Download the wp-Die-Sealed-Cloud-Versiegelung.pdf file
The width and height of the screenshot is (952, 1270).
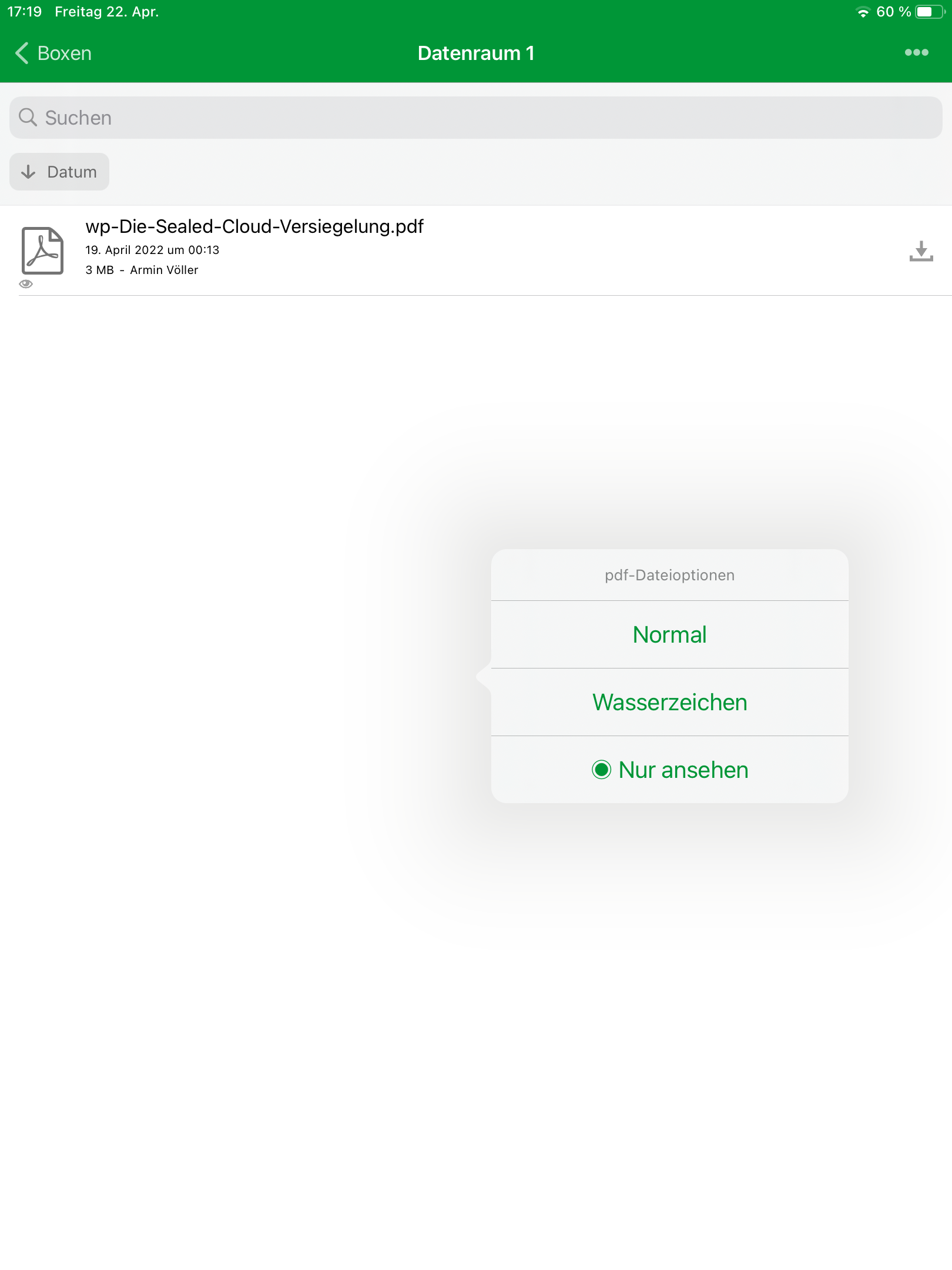(x=921, y=251)
